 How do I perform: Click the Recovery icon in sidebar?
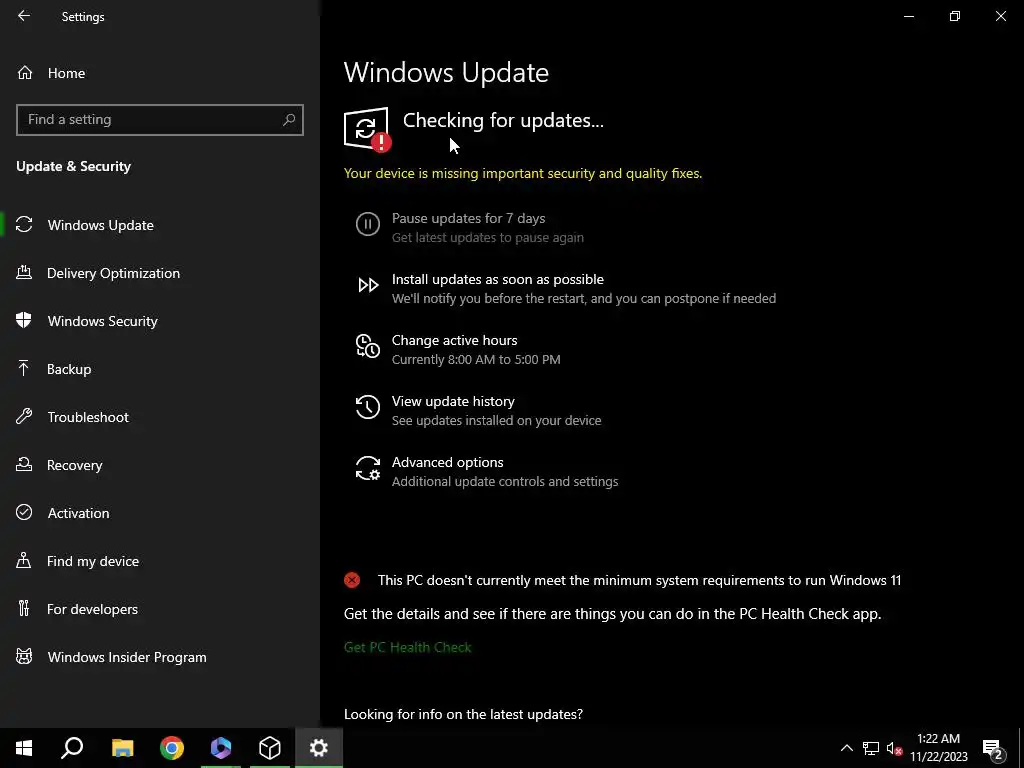24,464
